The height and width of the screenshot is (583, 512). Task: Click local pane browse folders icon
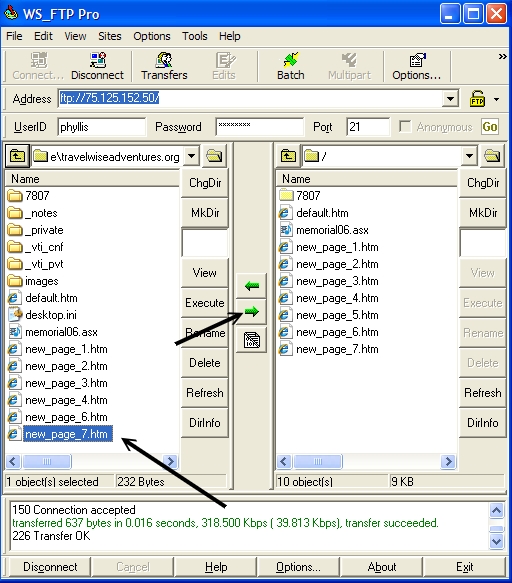pos(214,156)
